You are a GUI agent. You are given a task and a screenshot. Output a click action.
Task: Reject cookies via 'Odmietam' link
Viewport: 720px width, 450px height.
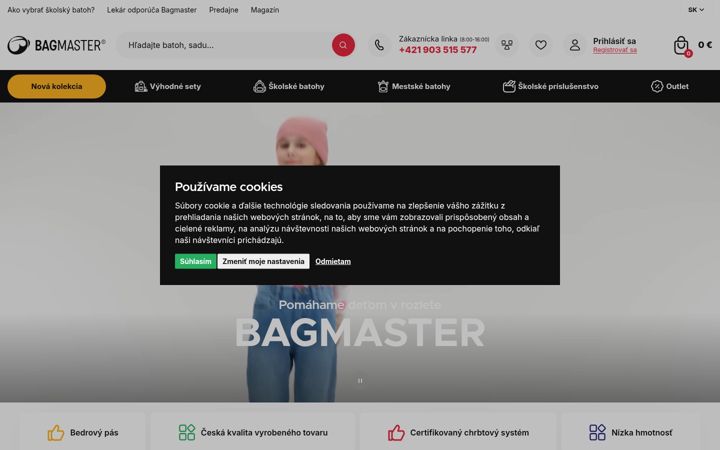333,261
